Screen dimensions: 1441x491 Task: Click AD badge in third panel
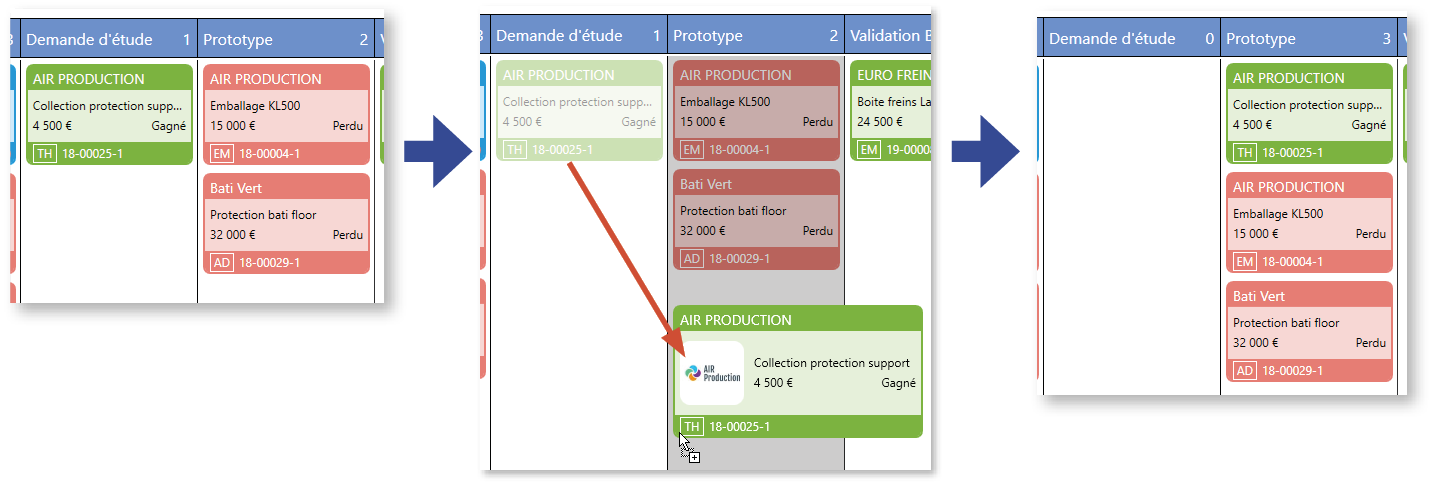click(1244, 371)
